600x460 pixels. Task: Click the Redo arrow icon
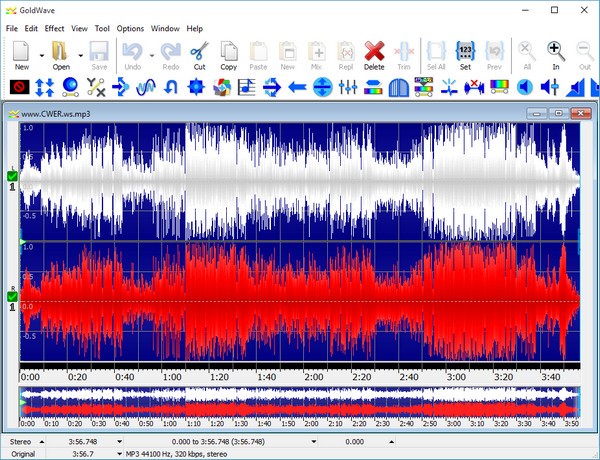pyautogui.click(x=170, y=53)
